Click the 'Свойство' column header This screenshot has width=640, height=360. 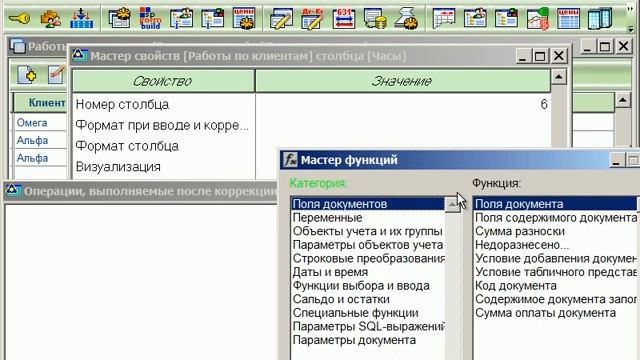[164, 81]
